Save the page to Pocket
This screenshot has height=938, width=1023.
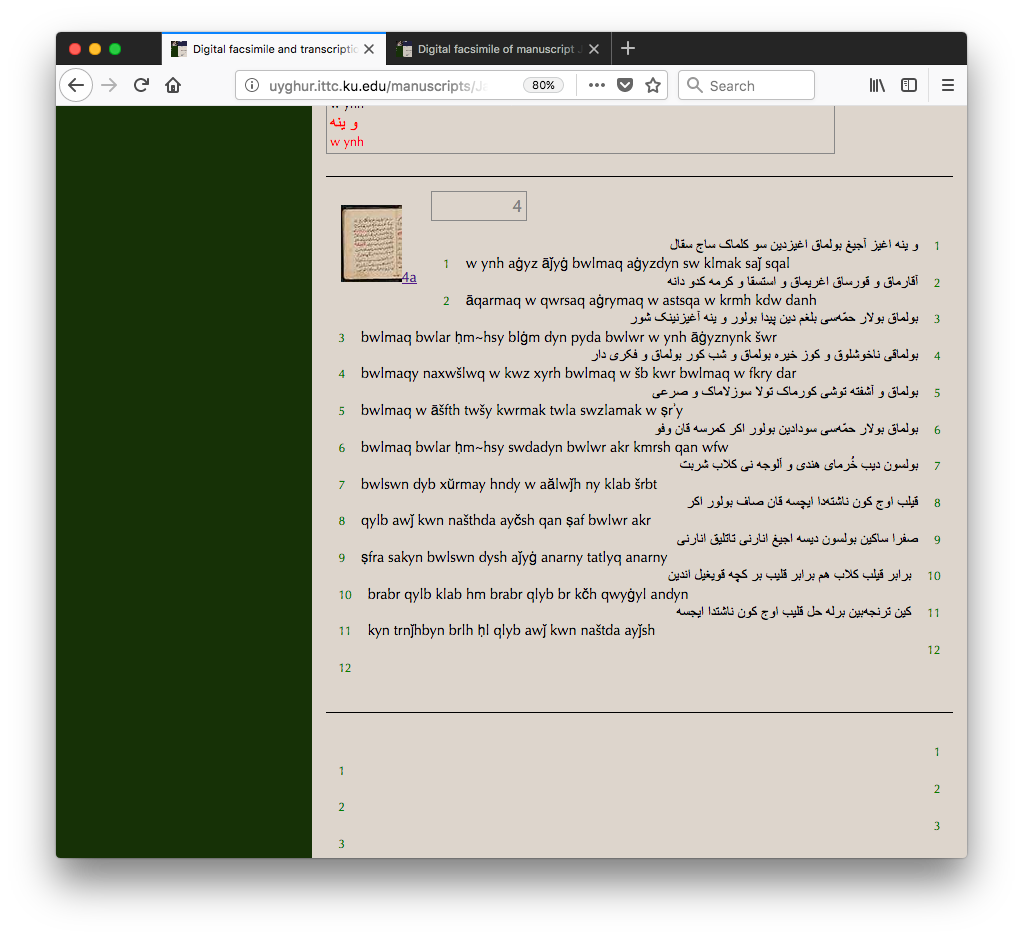(625, 85)
